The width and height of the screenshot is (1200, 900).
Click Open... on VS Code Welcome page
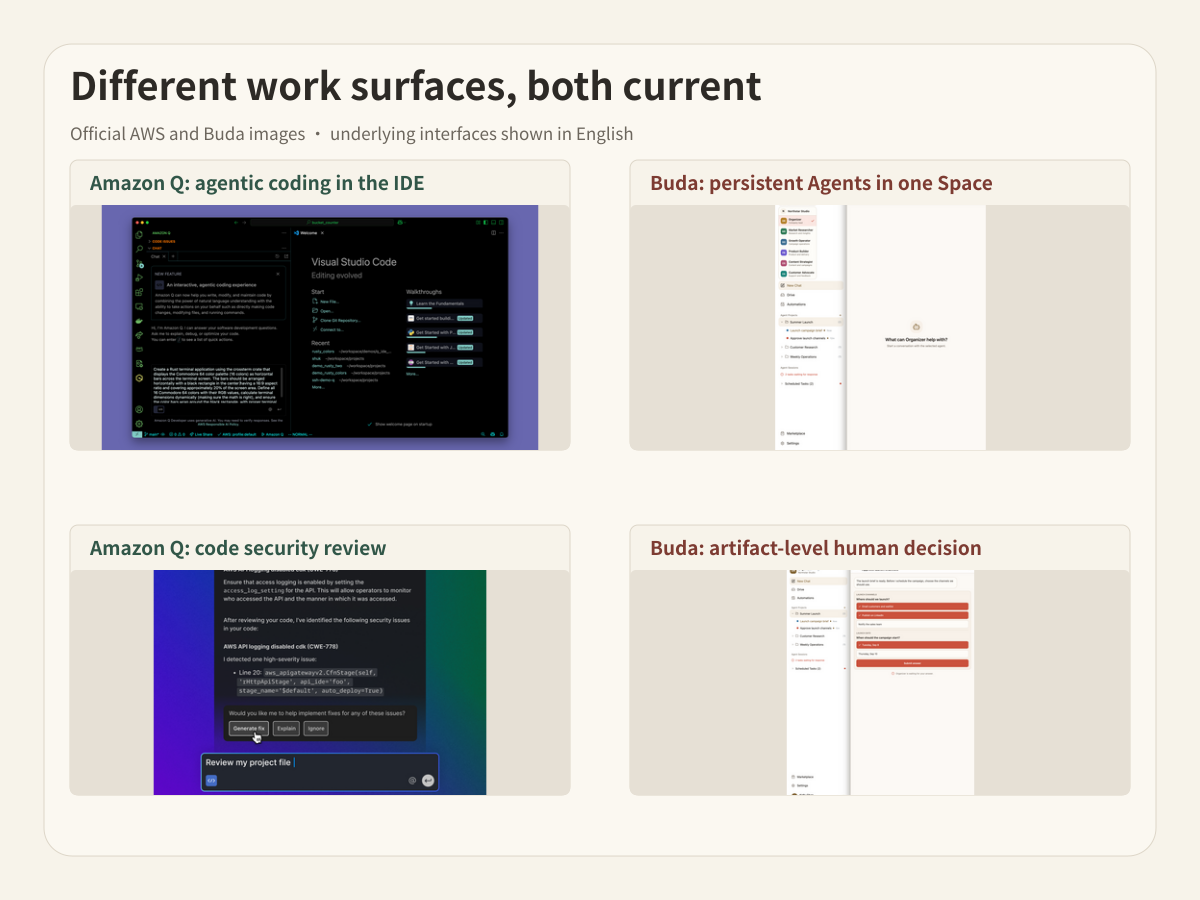click(x=324, y=311)
